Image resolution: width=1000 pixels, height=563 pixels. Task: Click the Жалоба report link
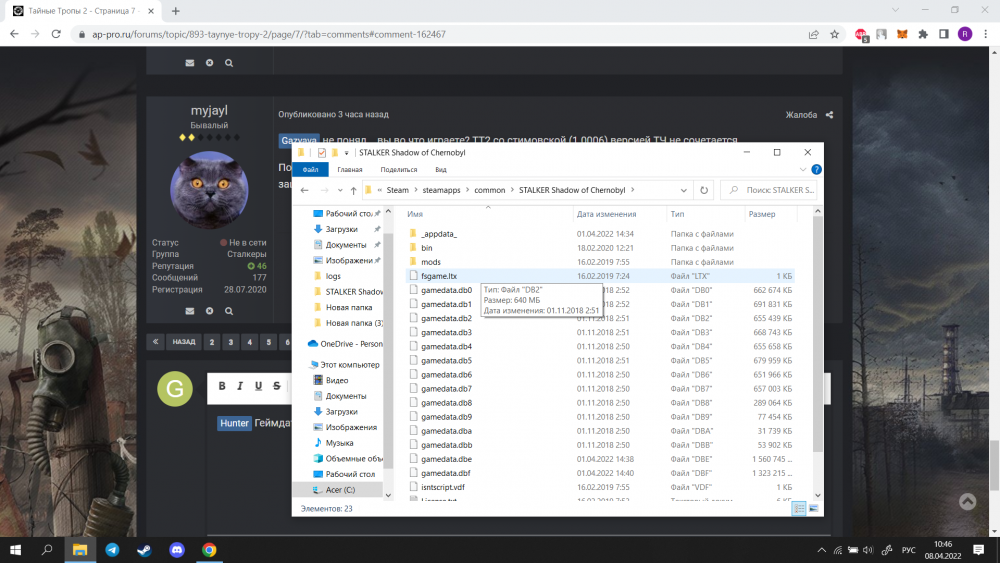[x=801, y=115]
